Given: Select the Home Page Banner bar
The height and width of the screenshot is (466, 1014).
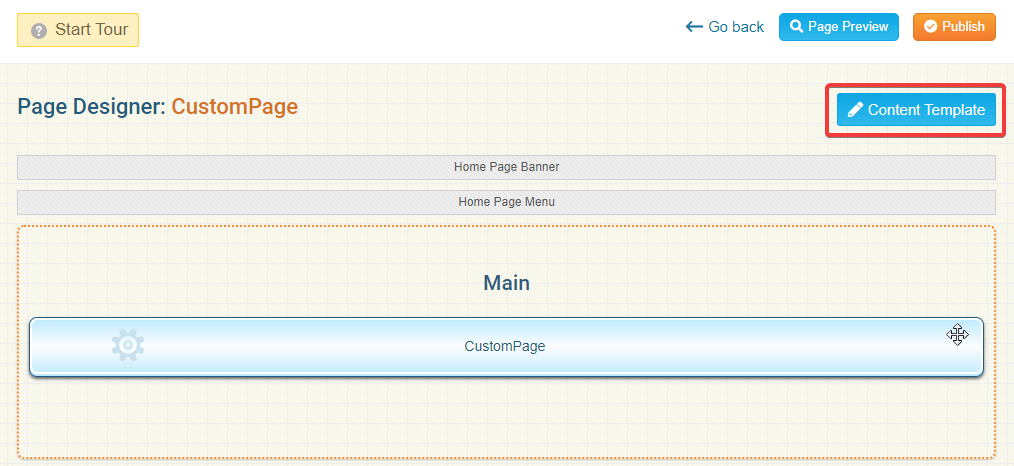Looking at the screenshot, I should (x=506, y=167).
